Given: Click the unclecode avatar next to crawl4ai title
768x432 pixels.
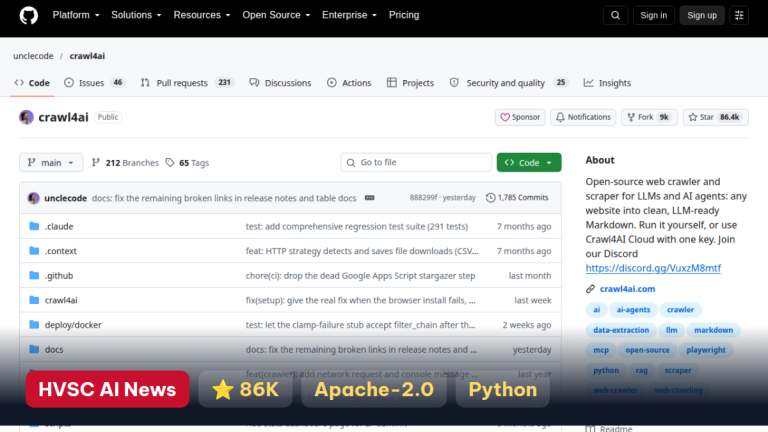Looking at the screenshot, I should tap(26, 117).
